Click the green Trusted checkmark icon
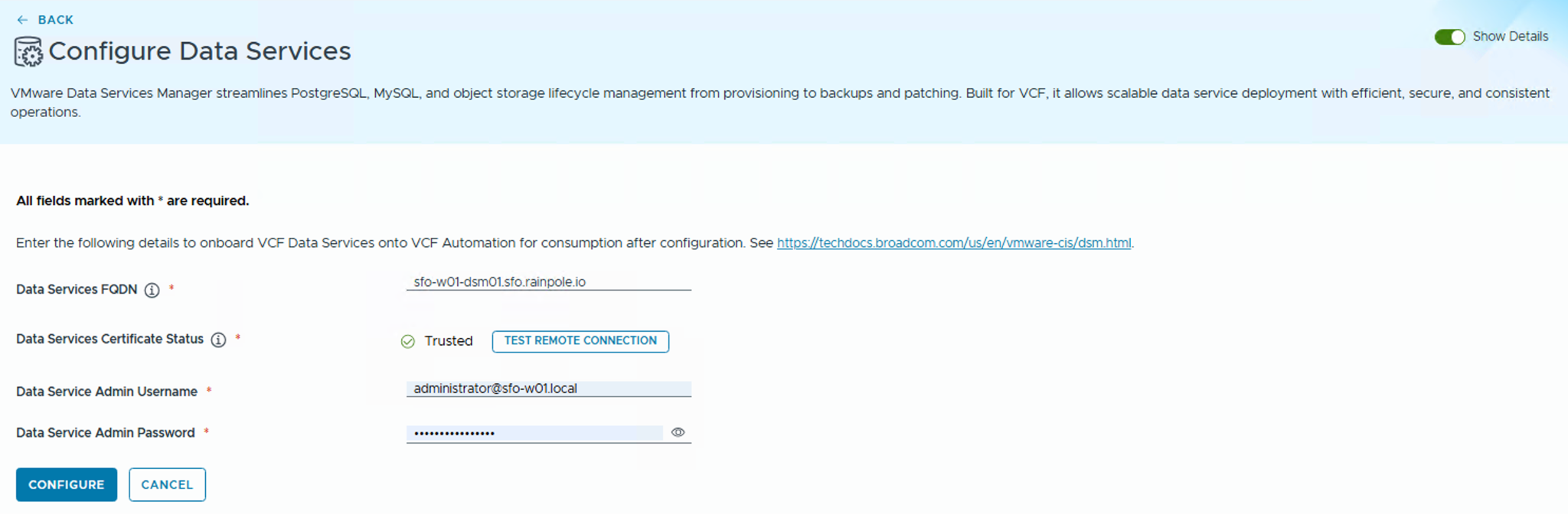 pos(408,341)
